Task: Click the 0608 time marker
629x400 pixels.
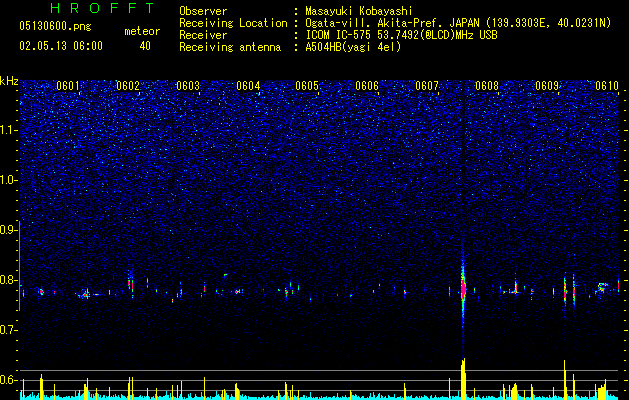Action: tap(487, 86)
